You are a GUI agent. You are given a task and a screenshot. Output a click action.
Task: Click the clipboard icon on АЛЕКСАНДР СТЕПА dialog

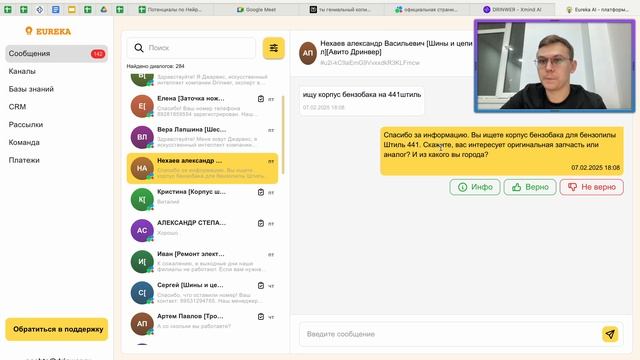[261, 223]
